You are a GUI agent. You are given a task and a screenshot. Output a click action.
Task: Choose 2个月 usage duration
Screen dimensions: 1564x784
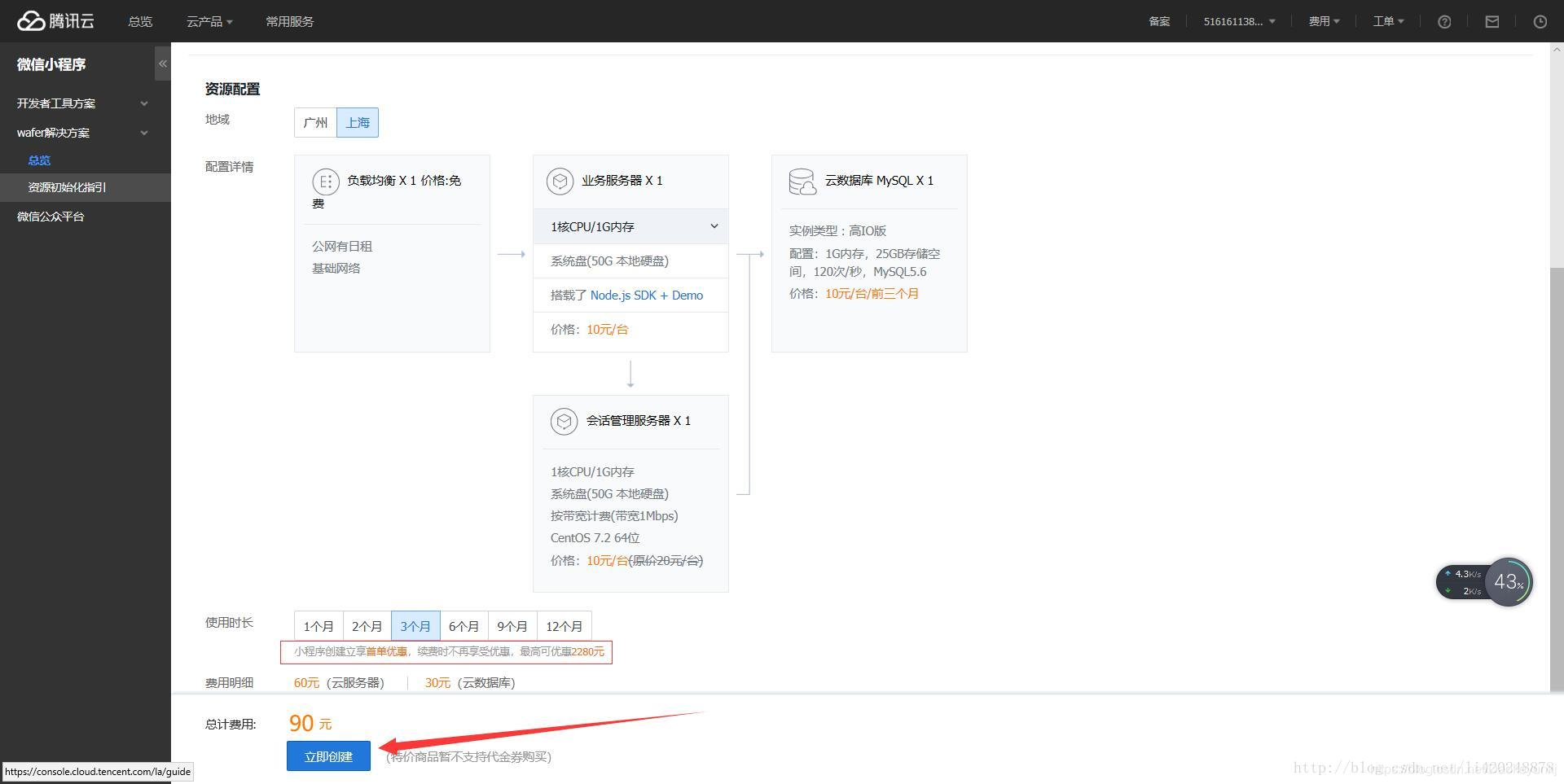[367, 626]
